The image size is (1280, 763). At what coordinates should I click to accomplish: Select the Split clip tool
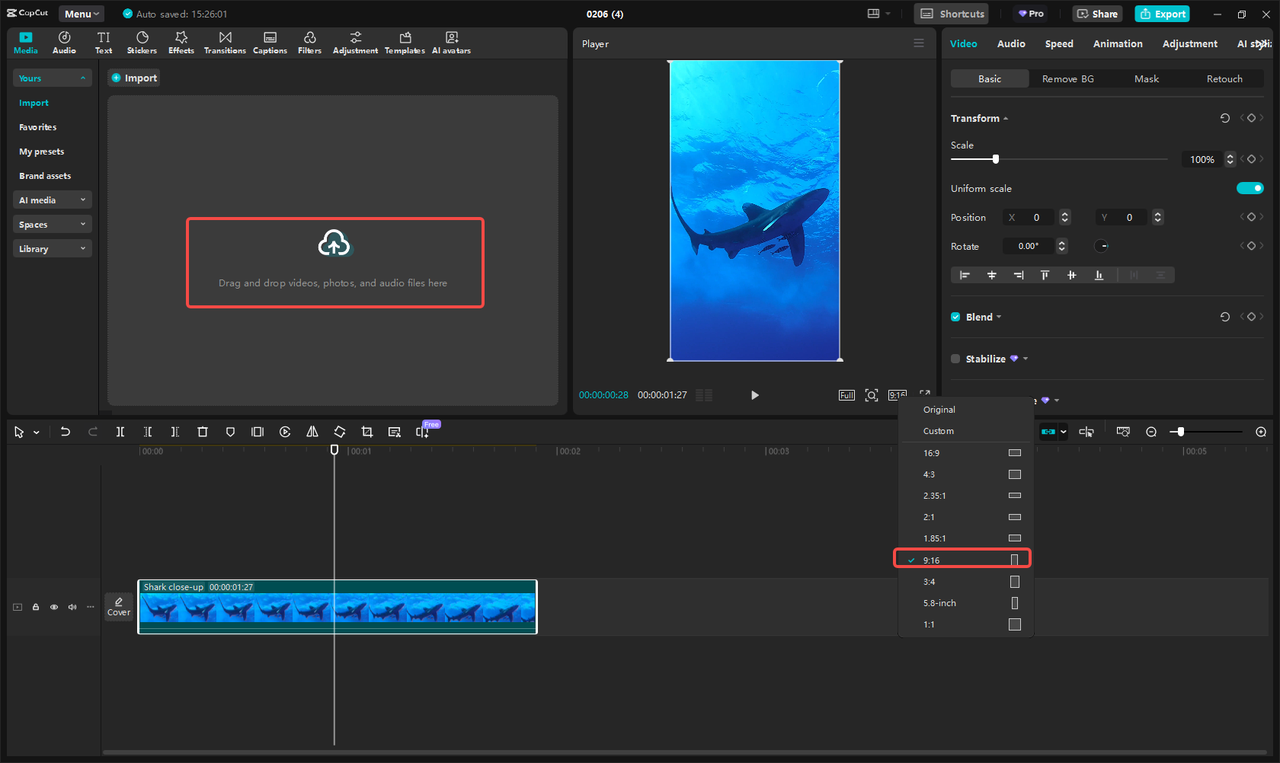point(120,431)
